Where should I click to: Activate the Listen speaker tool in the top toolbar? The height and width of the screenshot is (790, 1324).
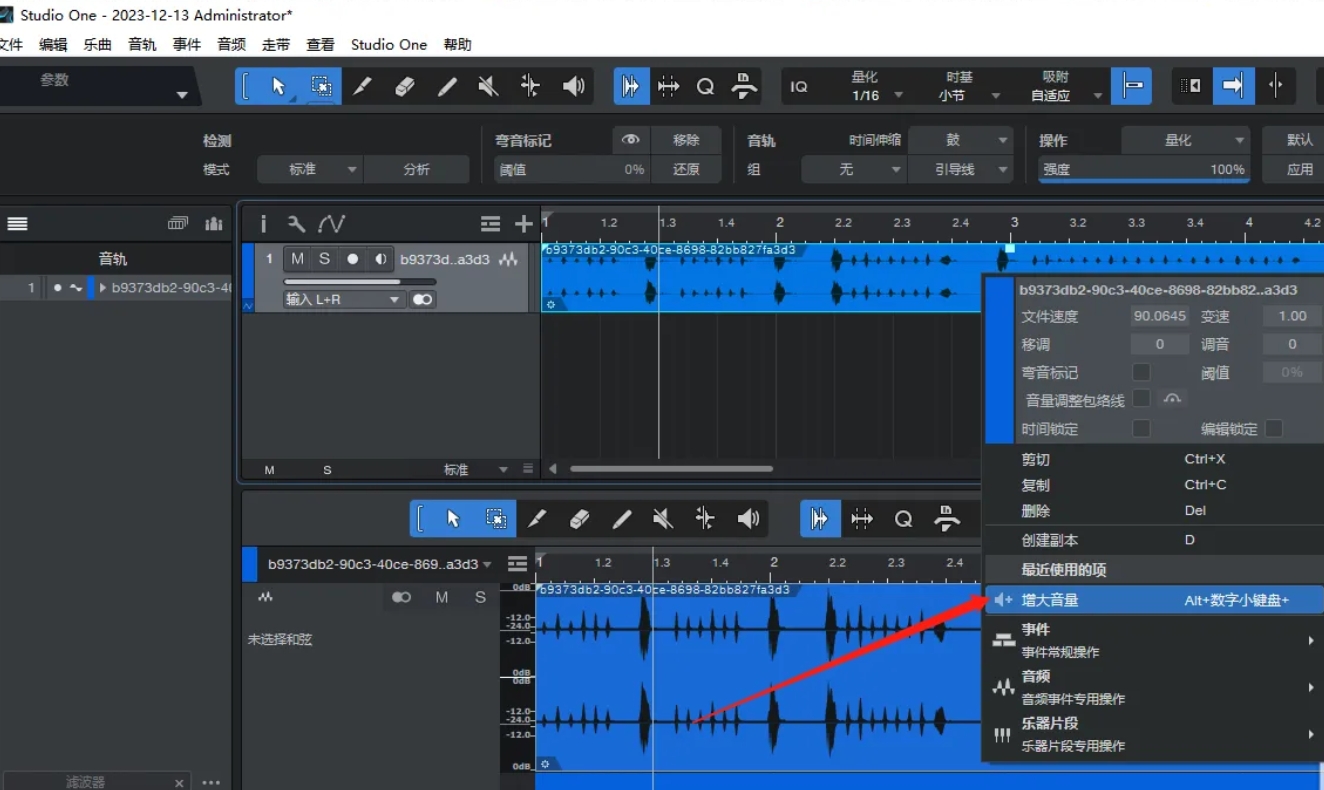click(573, 87)
